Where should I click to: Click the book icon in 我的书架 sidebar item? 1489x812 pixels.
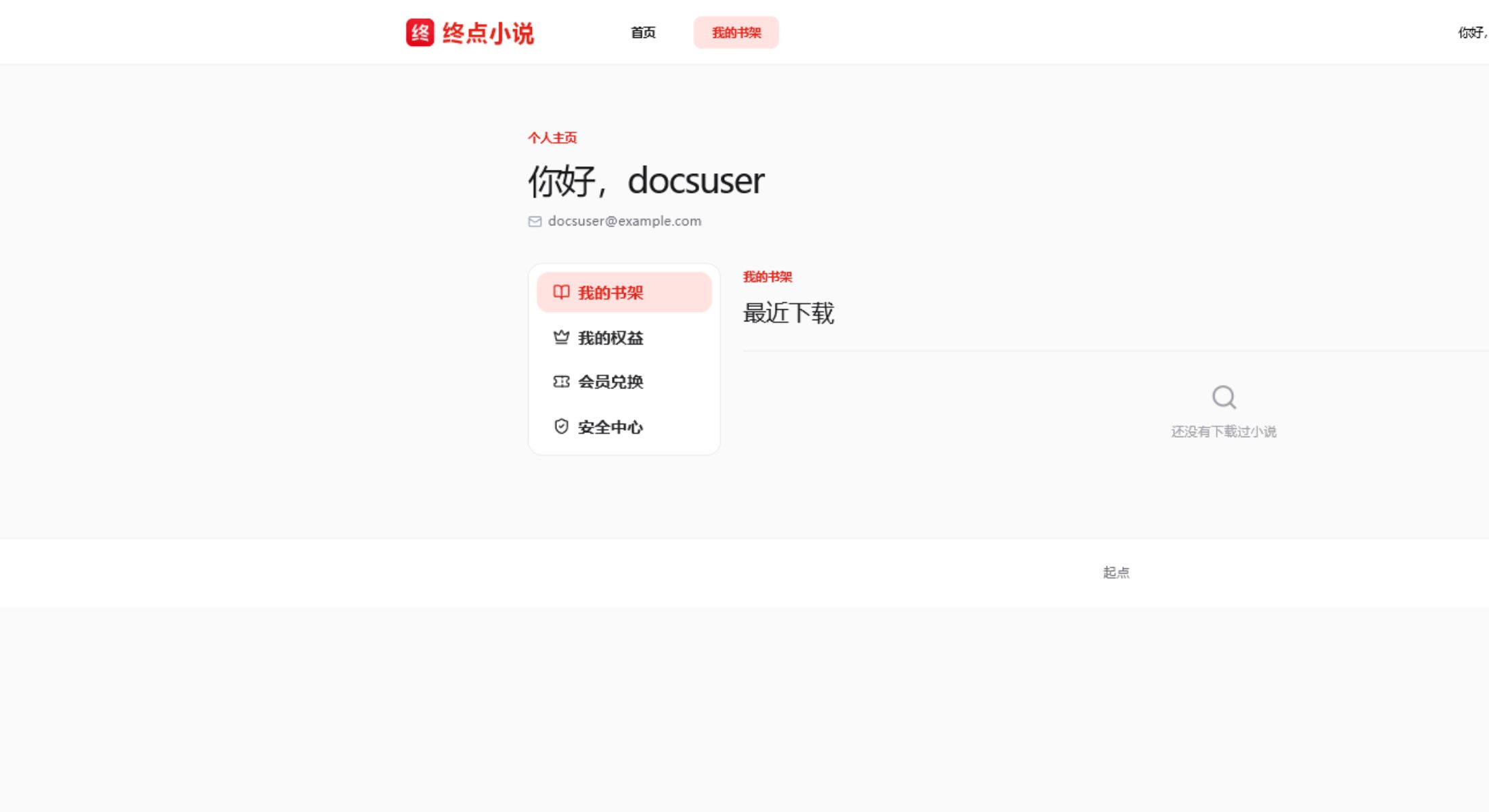[x=561, y=292]
